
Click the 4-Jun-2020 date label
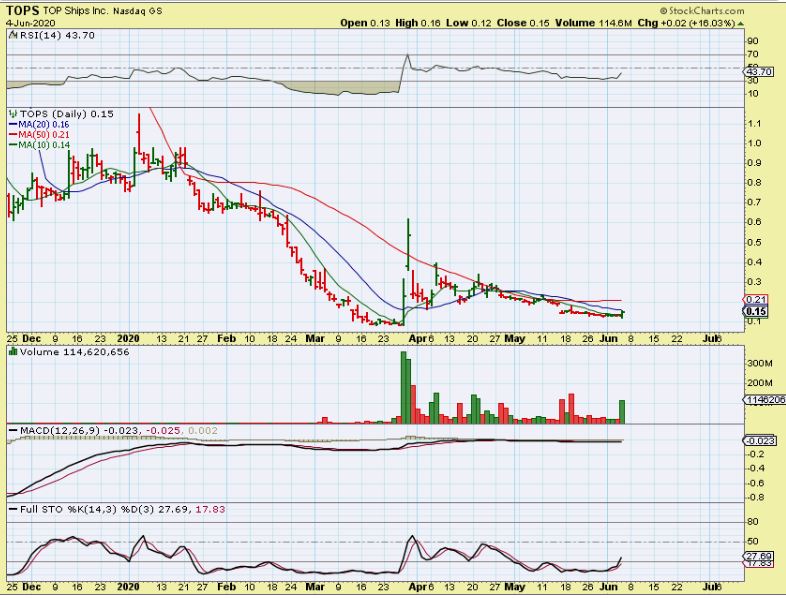point(31,23)
